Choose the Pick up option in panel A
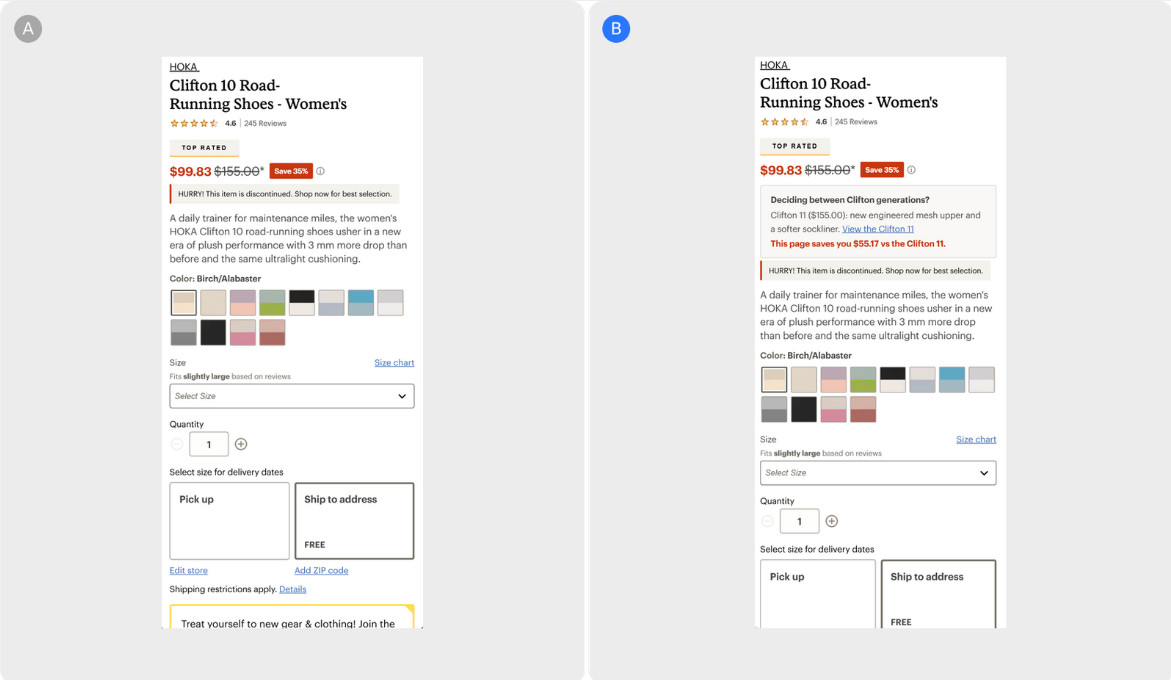Screen dimensions: 1171x680 pyautogui.click(x=229, y=521)
